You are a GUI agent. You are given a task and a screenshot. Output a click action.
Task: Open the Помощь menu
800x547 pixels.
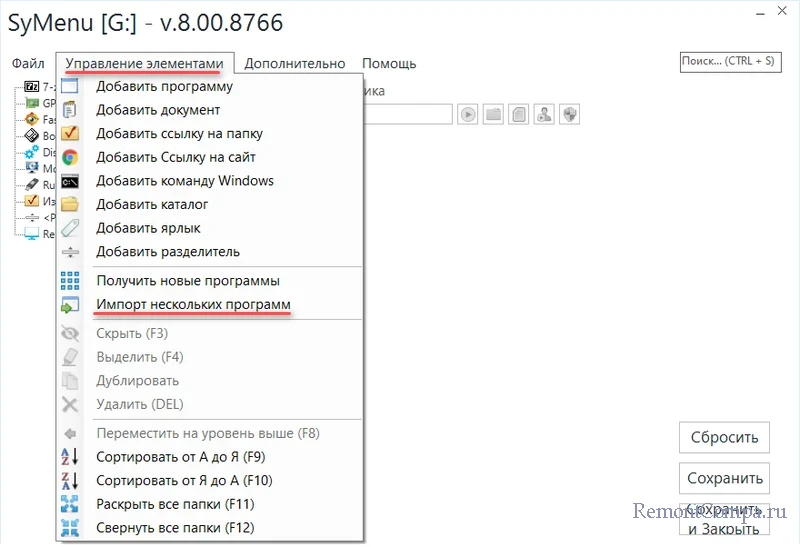tap(389, 64)
